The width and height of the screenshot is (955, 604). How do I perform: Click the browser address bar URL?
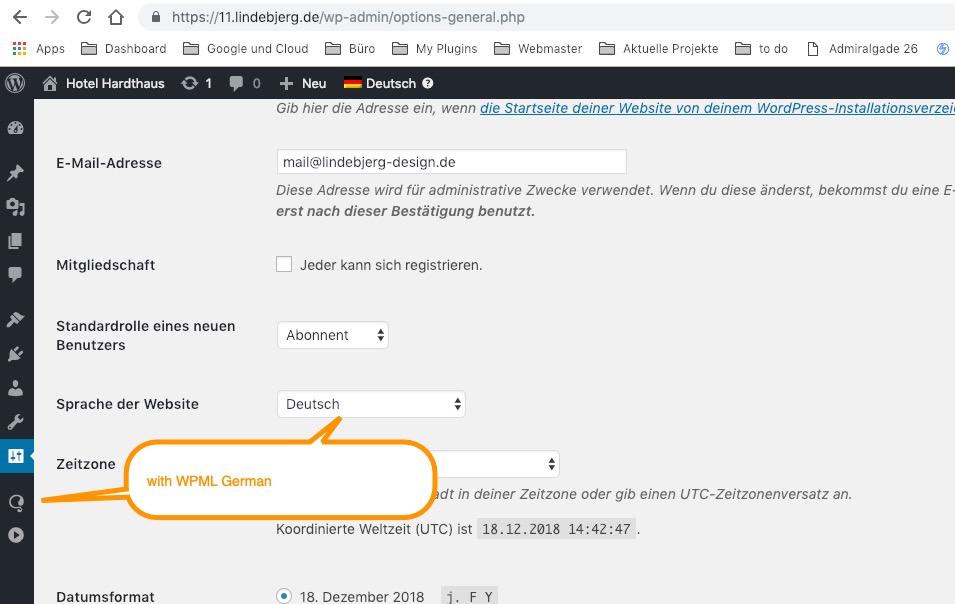[348, 17]
